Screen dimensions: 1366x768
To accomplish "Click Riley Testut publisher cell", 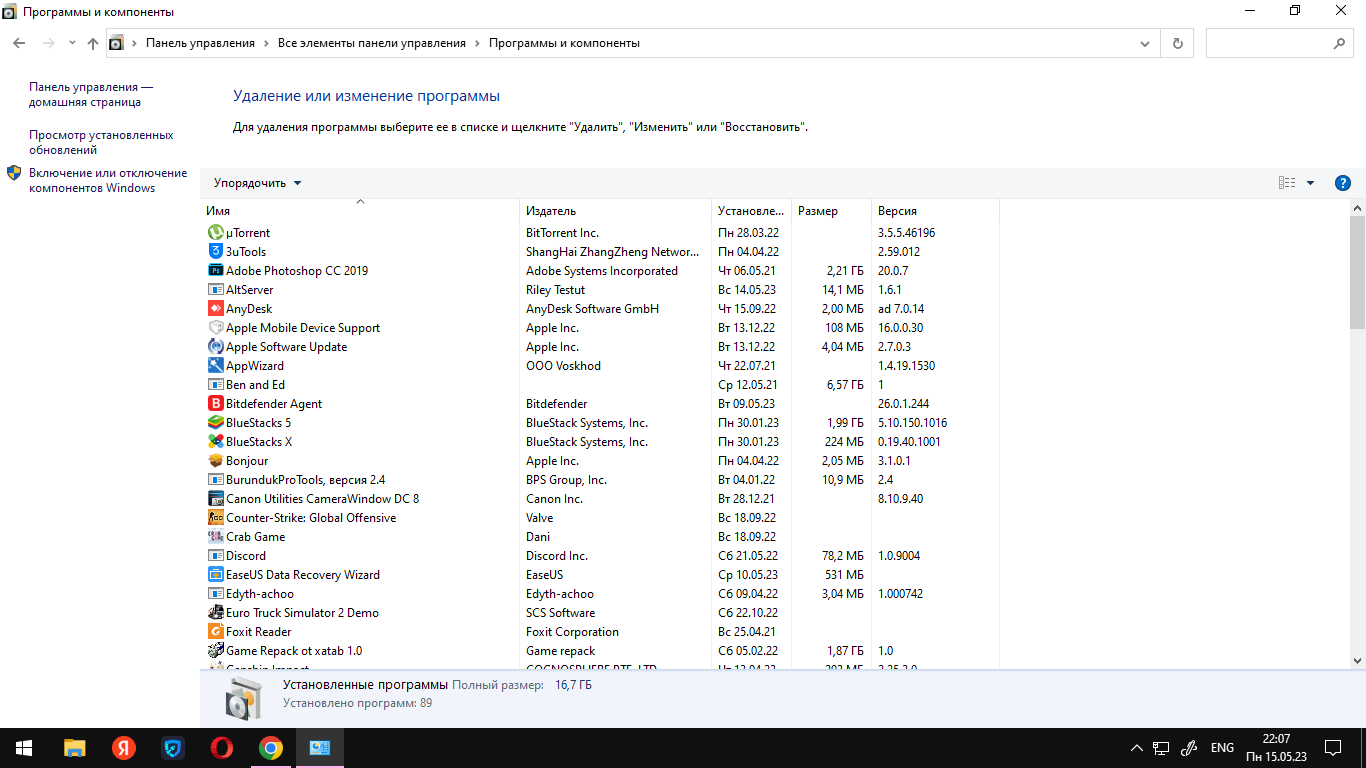I will (x=555, y=290).
